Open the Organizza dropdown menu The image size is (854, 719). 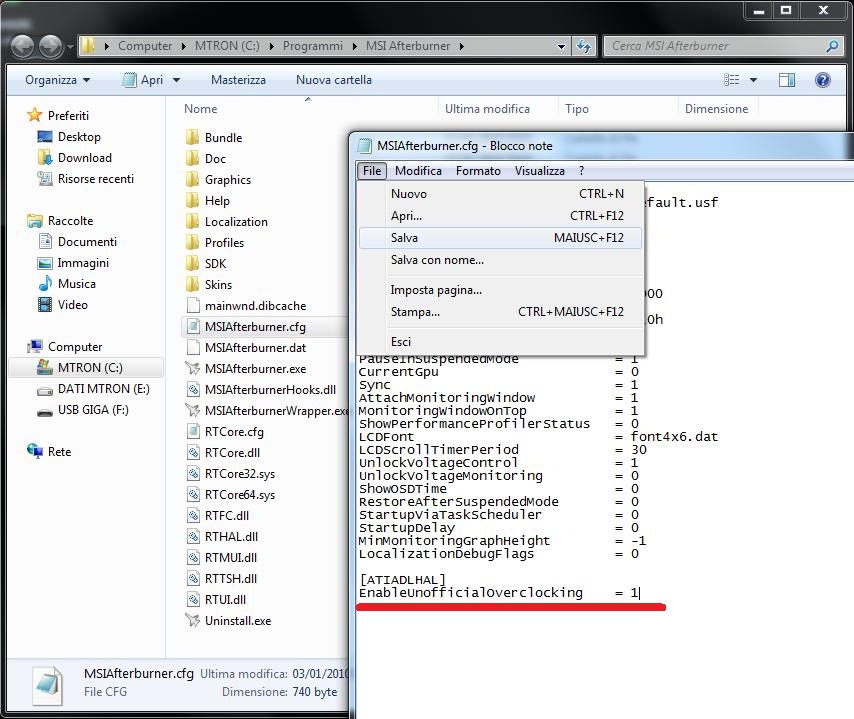(x=57, y=80)
